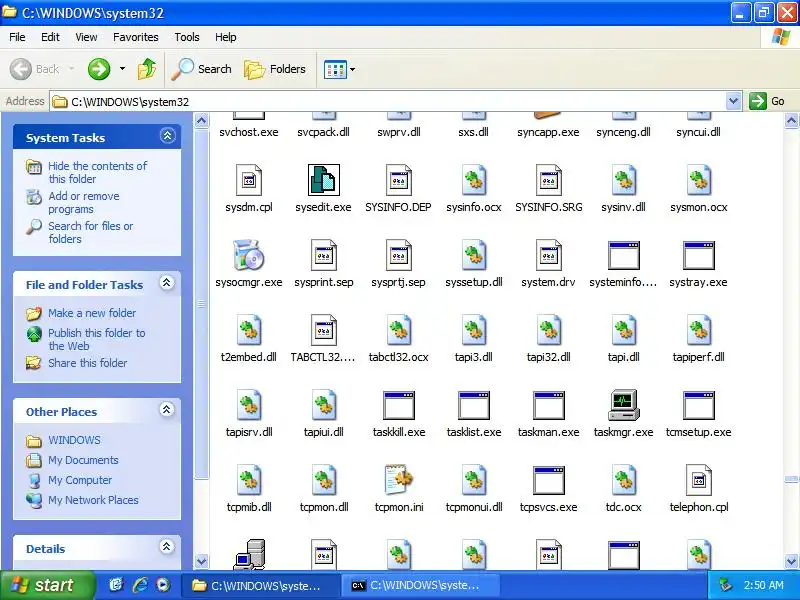
Task: Click the sysprint.sep file icon
Action: [x=323, y=255]
